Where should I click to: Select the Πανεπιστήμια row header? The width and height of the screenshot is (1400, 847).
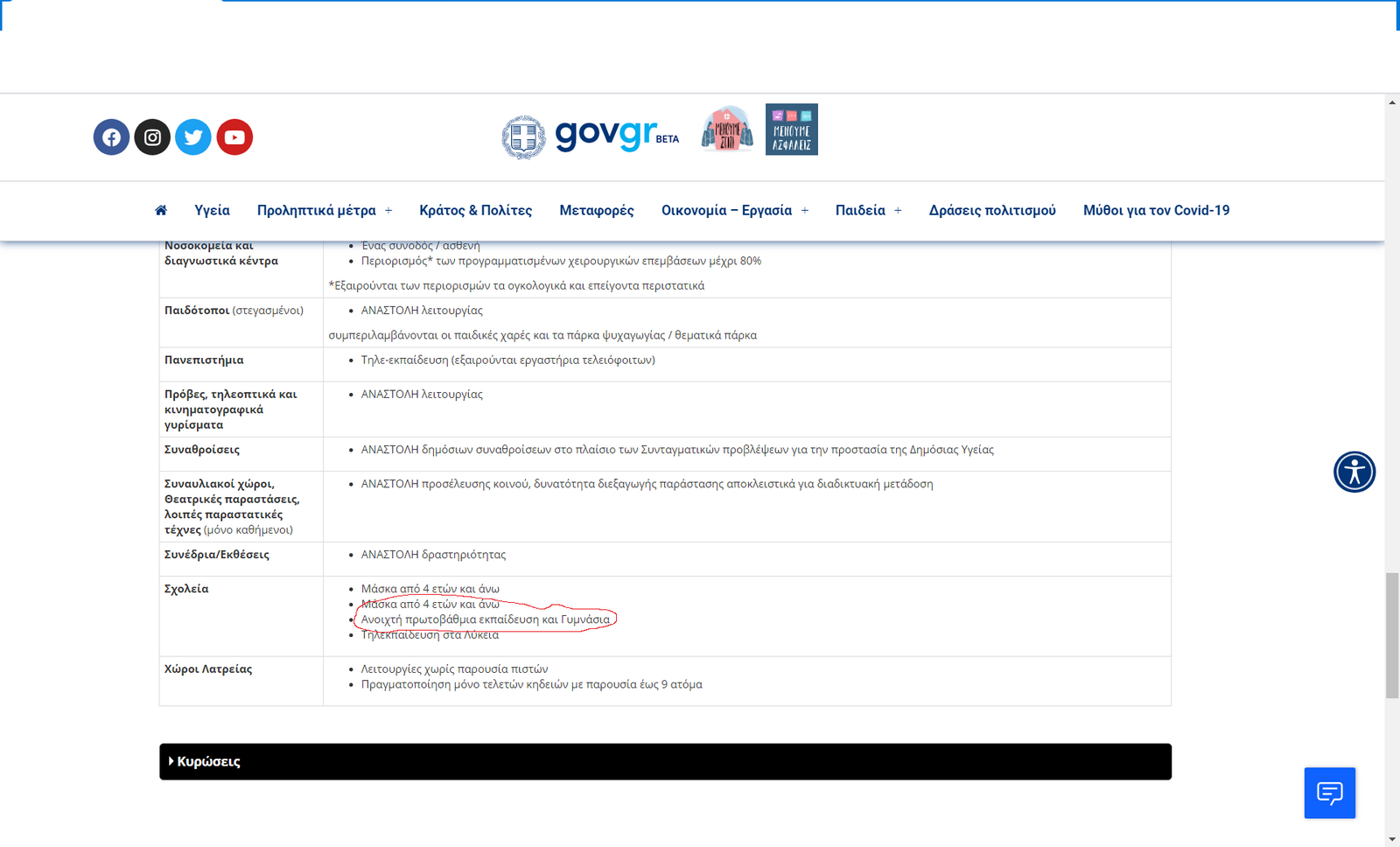pos(204,360)
